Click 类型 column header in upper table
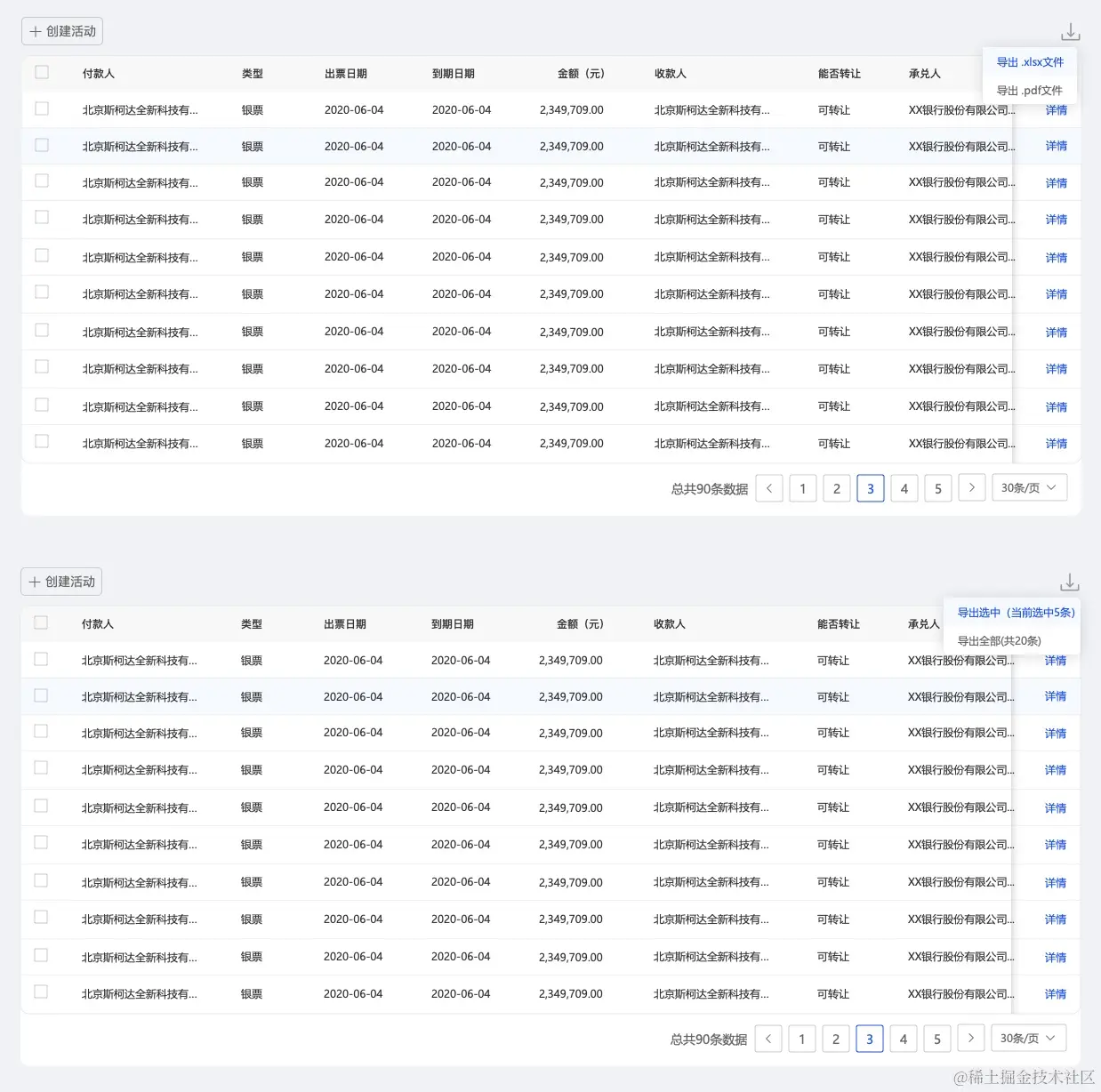 (x=253, y=74)
